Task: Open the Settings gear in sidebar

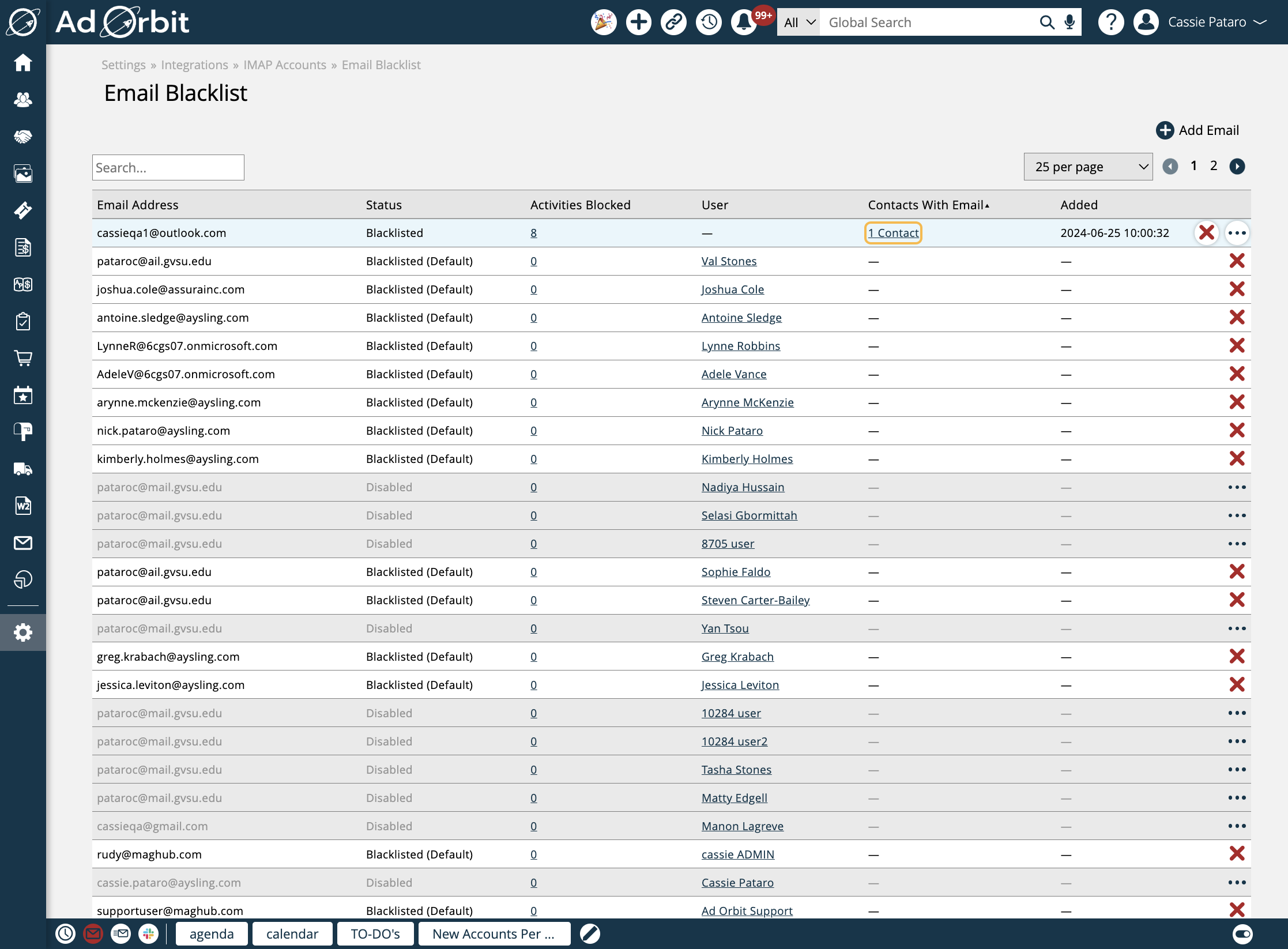Action: coord(23,632)
